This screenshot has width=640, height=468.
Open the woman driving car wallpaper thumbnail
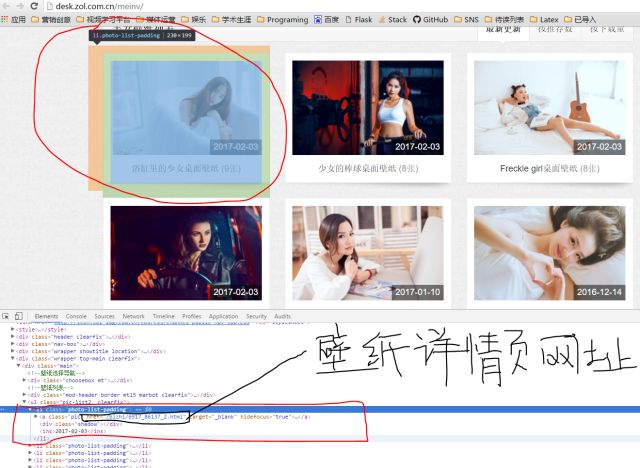click(x=186, y=253)
